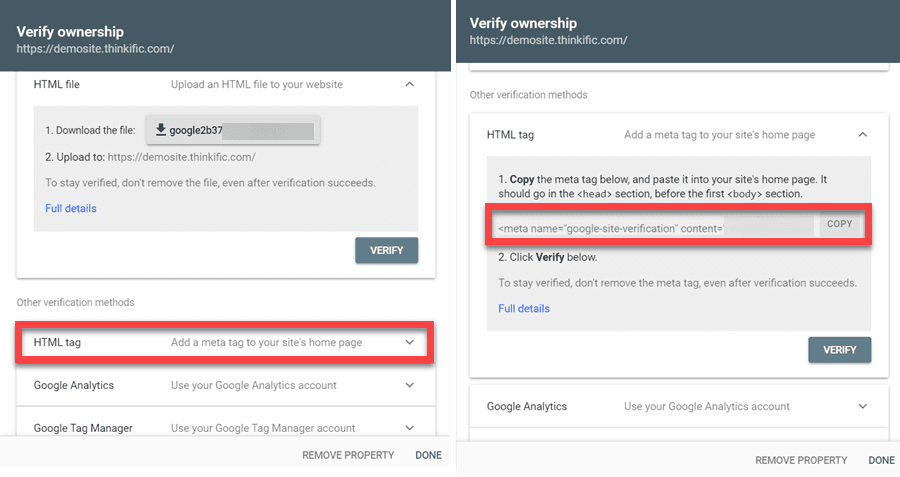Viewport: 900px width, 477px height.
Task: Expand Google Tag Manager chevron
Action: [409, 428]
